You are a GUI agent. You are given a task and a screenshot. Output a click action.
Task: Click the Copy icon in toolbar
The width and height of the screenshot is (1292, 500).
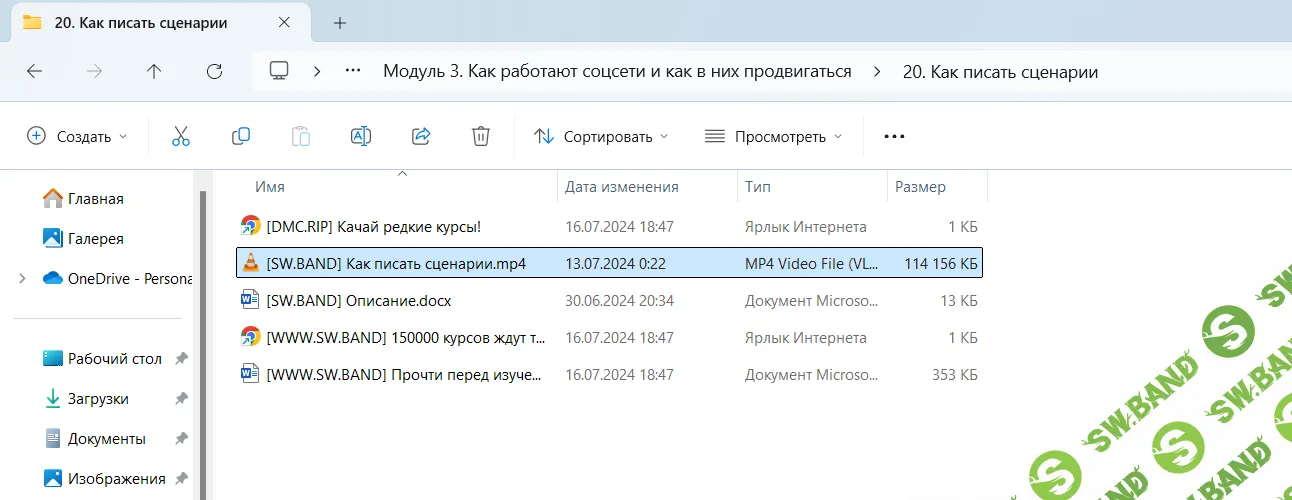241,136
